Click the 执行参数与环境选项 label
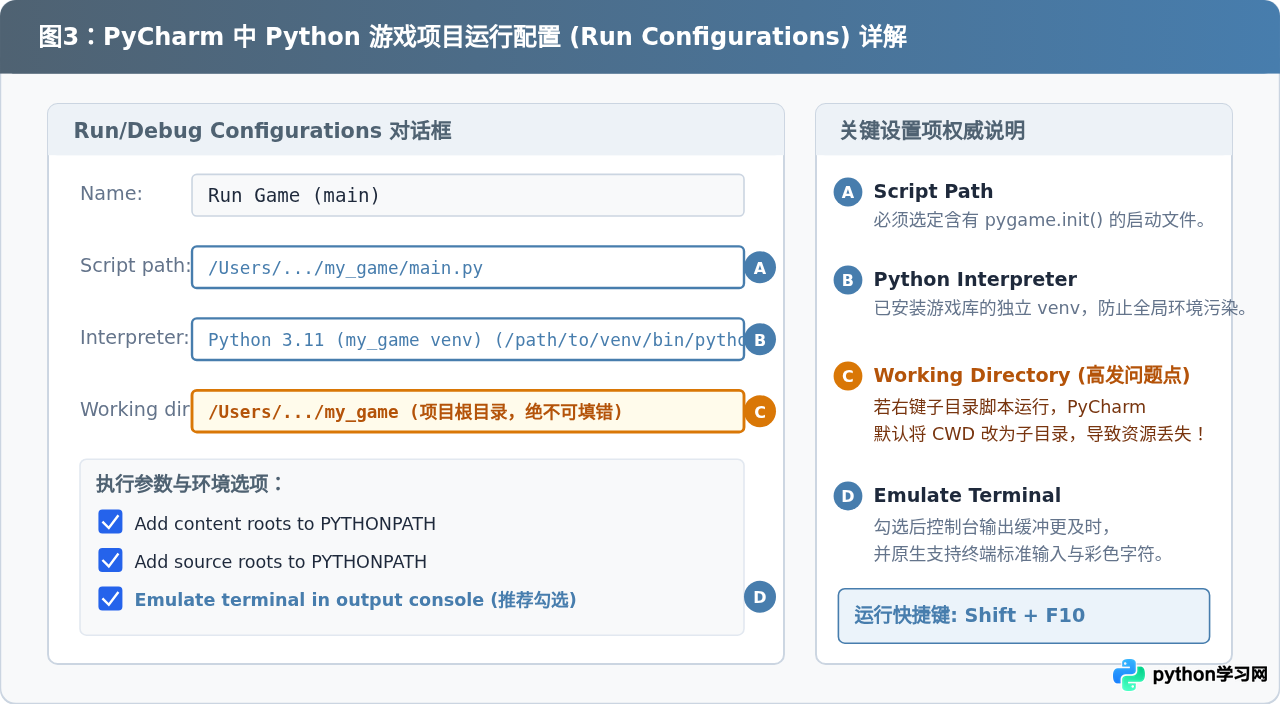Viewport: 1280px width, 704px height. coord(190,484)
